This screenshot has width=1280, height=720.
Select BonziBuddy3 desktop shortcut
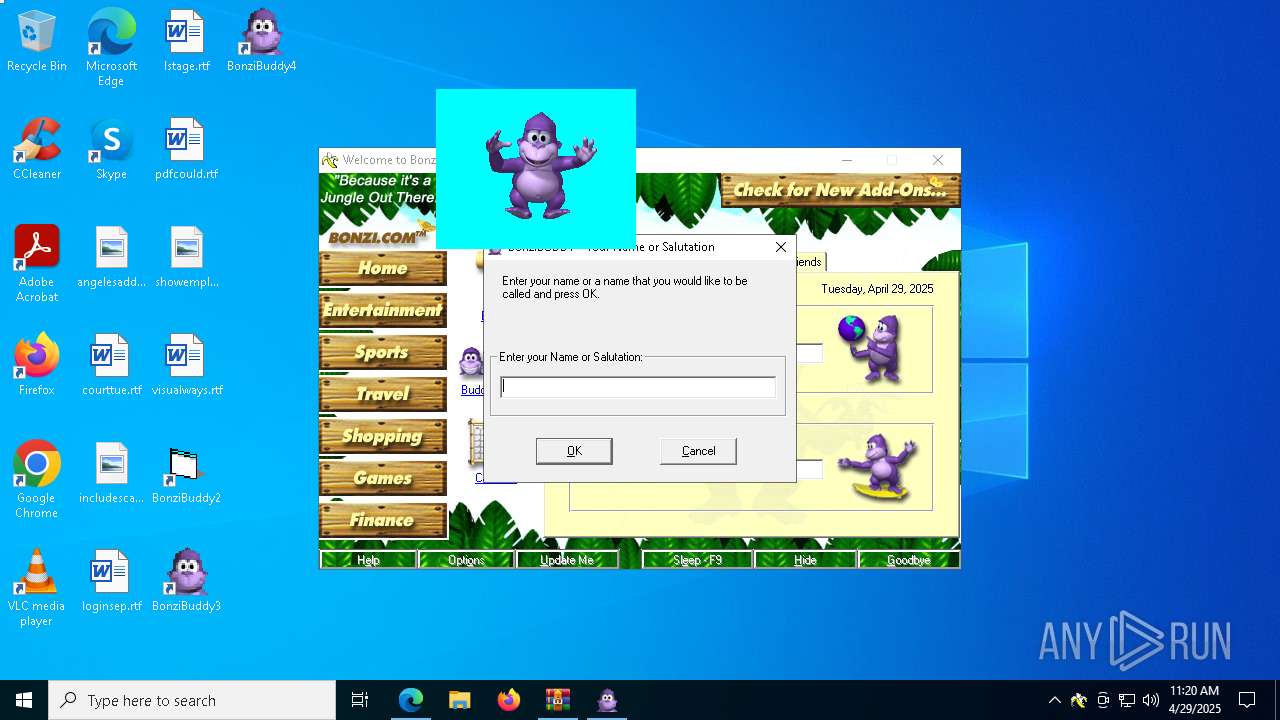pos(186,582)
